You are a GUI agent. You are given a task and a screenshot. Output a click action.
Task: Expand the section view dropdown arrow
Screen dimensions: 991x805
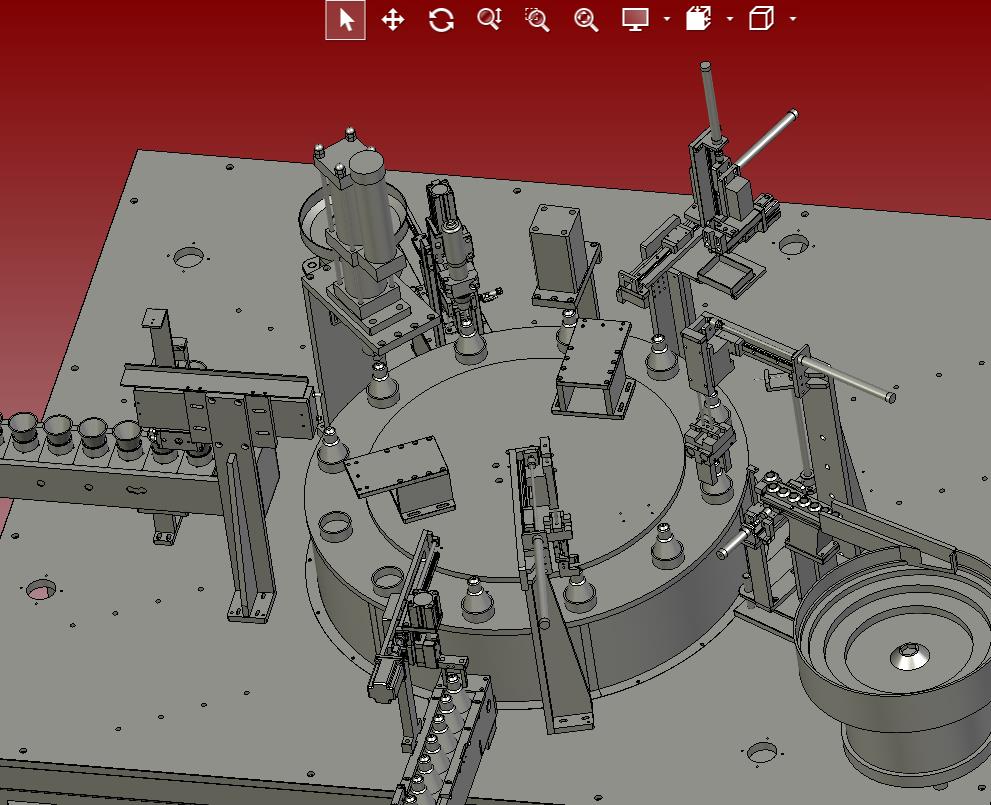pos(730,20)
